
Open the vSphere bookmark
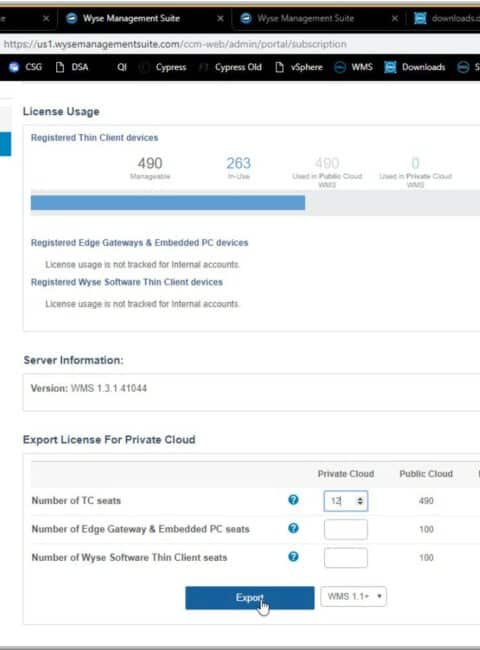pos(299,67)
